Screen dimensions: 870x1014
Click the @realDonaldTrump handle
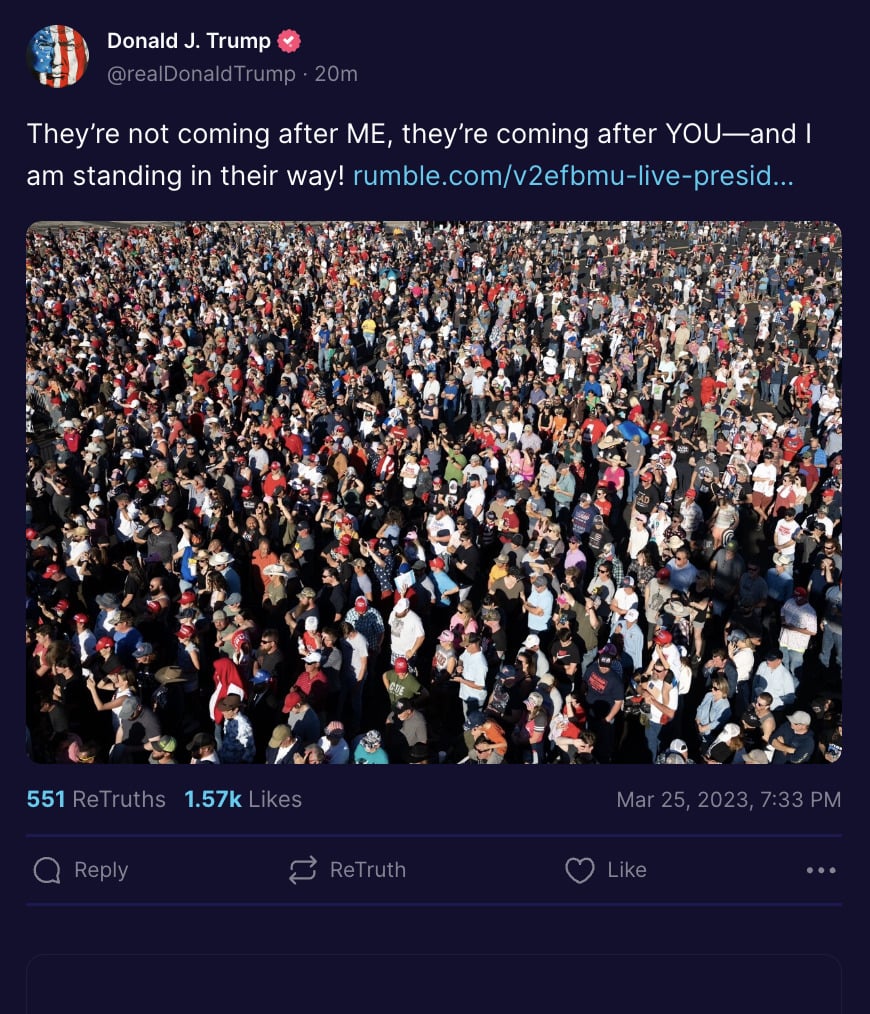pos(201,74)
